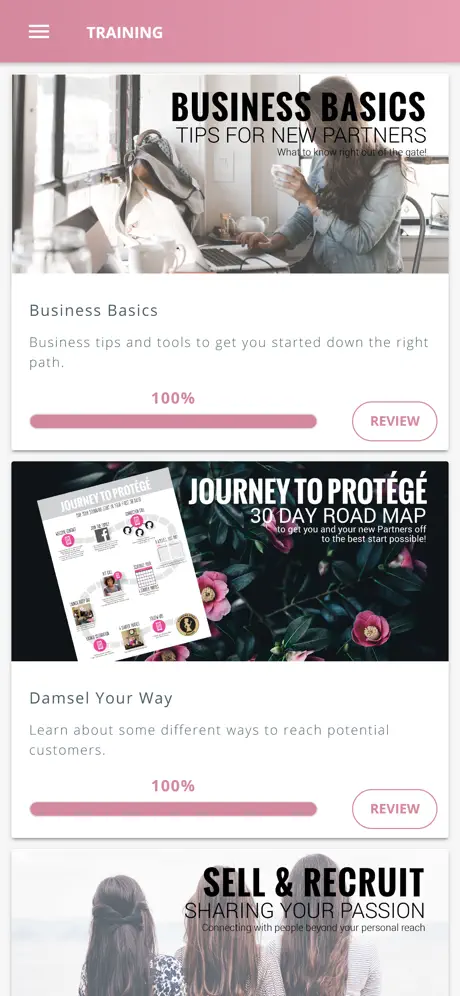Open the Sell & Recruit banner image

coord(230,922)
